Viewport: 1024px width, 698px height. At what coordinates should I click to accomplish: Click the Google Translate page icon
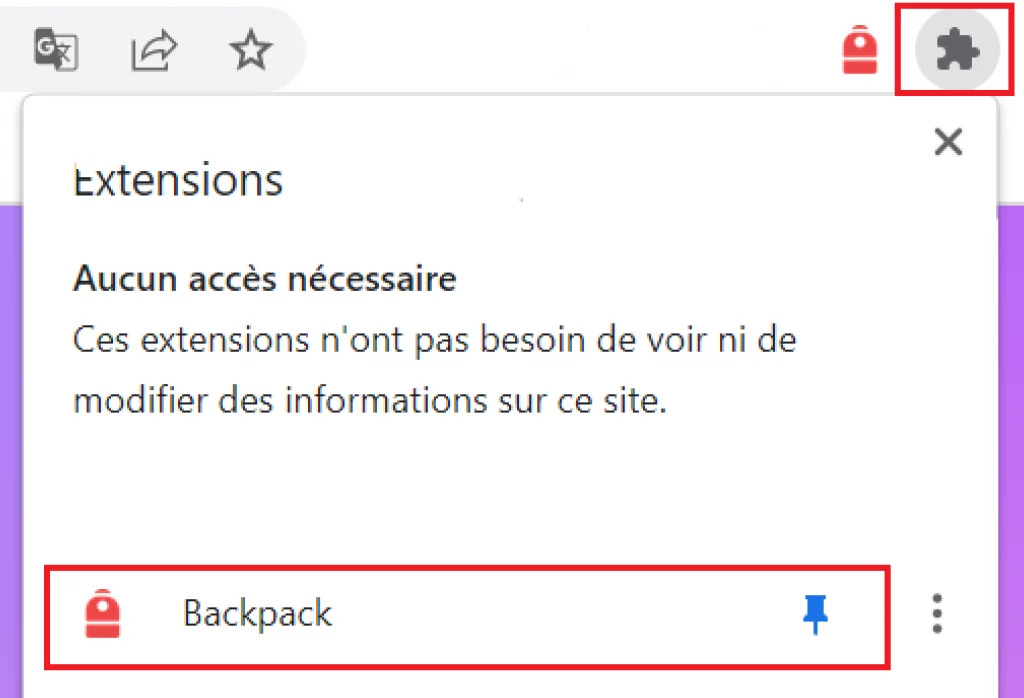(x=56, y=49)
